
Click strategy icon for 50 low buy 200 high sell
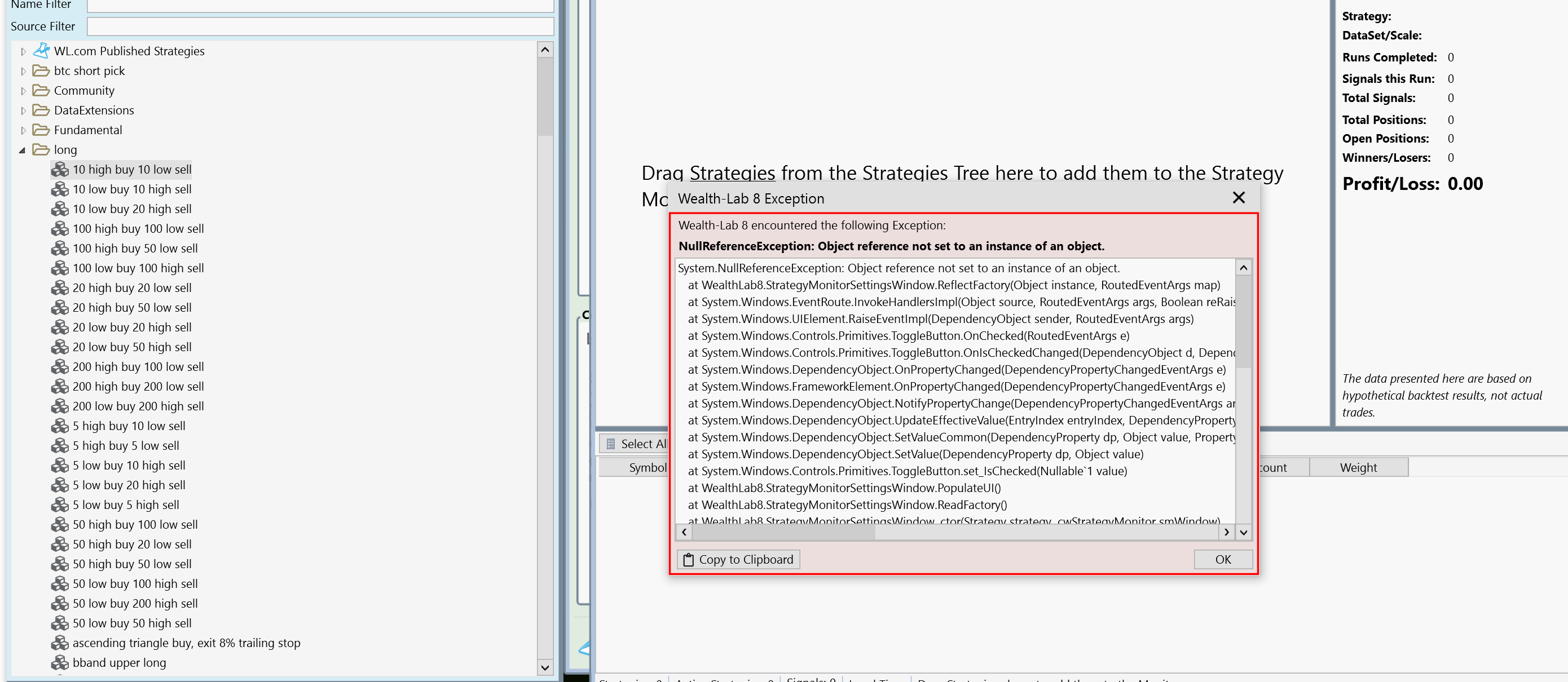60,604
